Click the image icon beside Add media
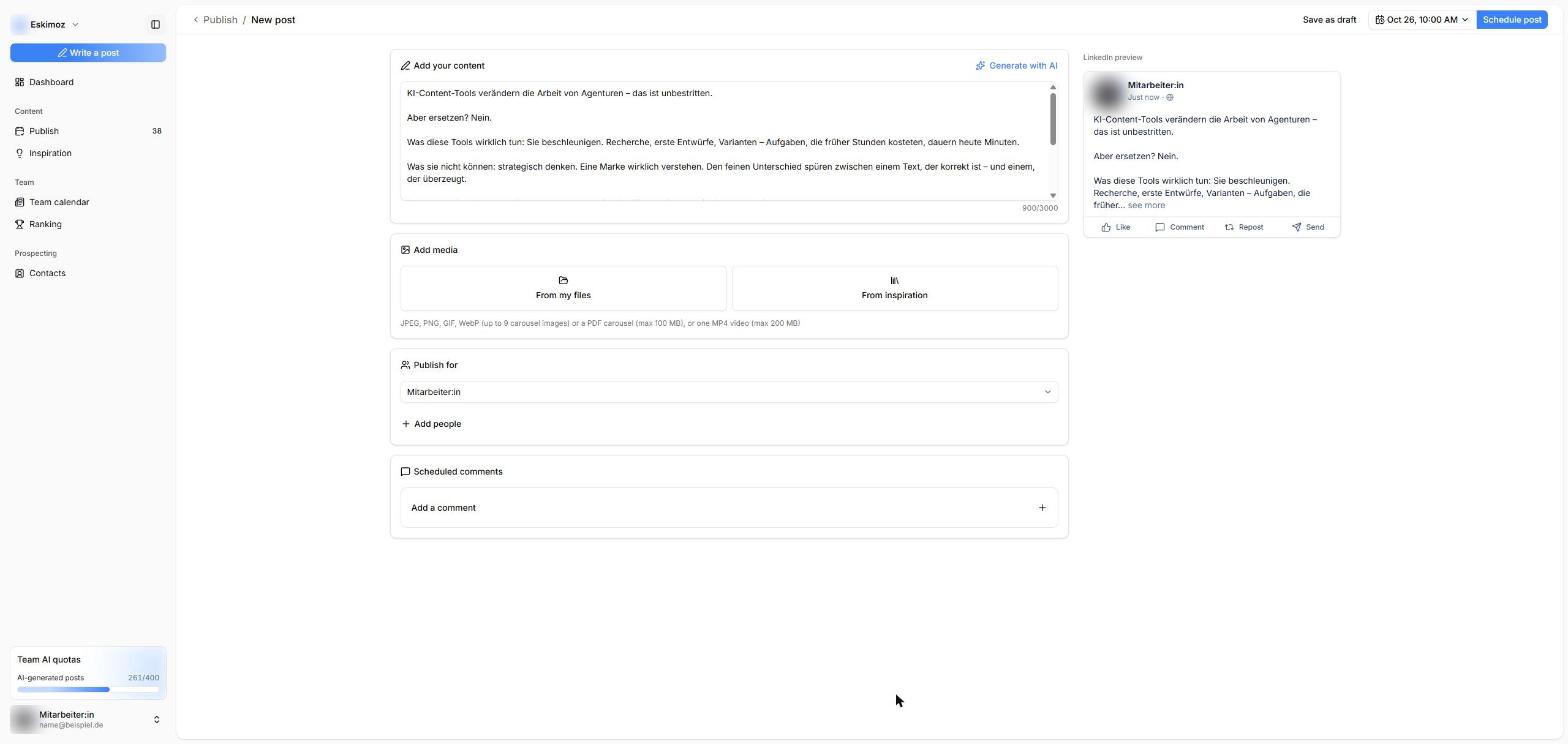The image size is (1568, 744). [x=405, y=250]
